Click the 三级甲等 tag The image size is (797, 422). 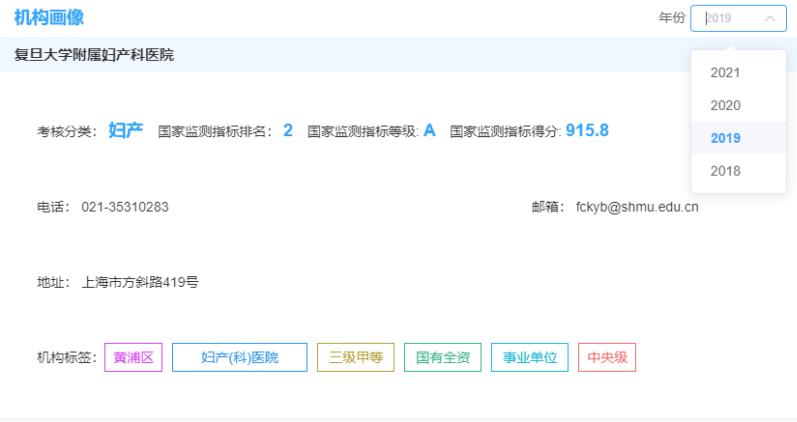(356, 357)
